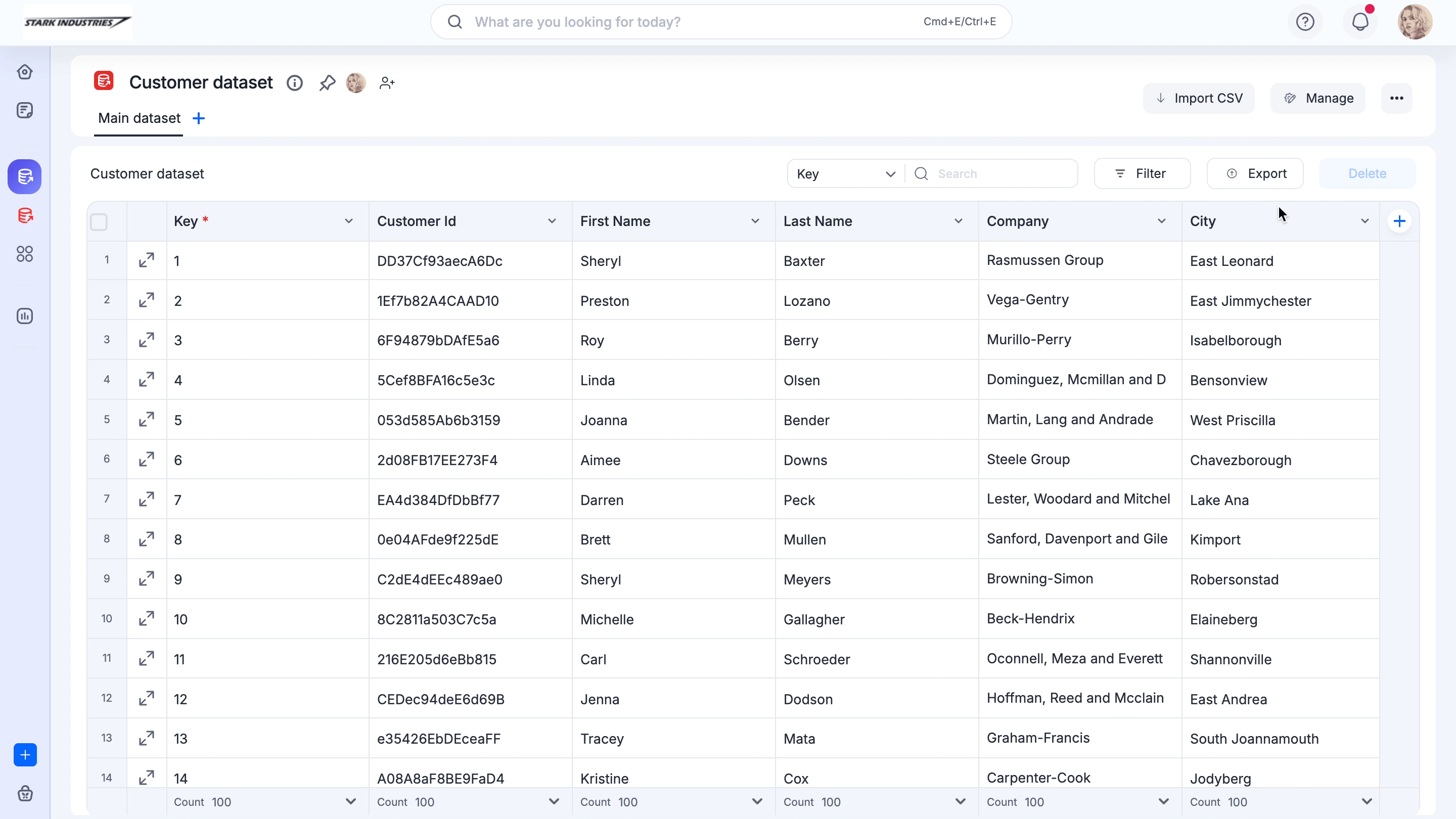
Task: Tick the select-all rows checkbox
Action: 99,221
